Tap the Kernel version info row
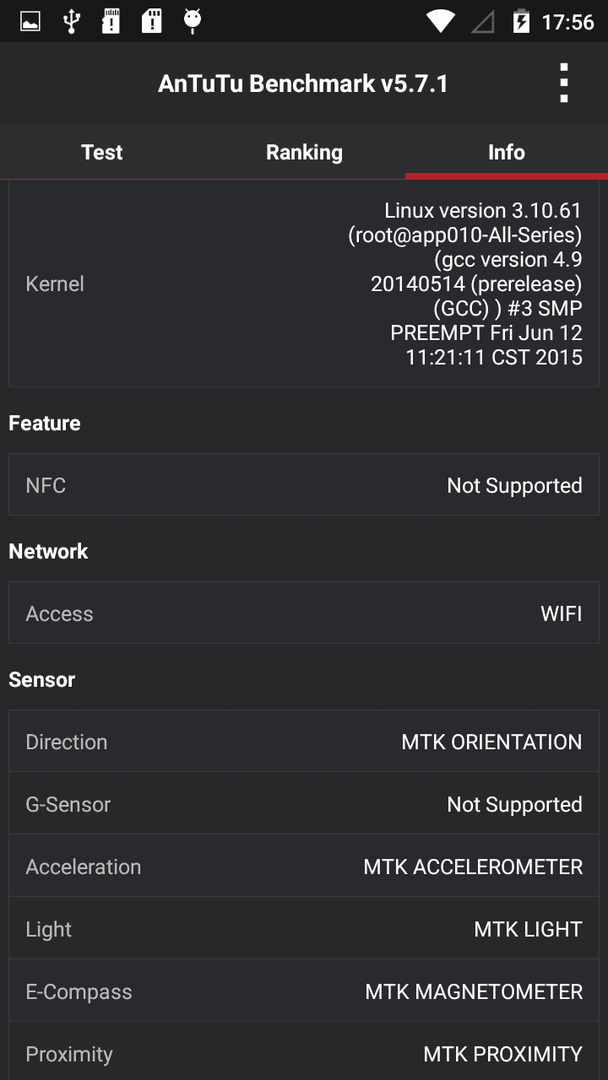Viewport: 608px width, 1080px height. pyautogui.click(x=304, y=284)
